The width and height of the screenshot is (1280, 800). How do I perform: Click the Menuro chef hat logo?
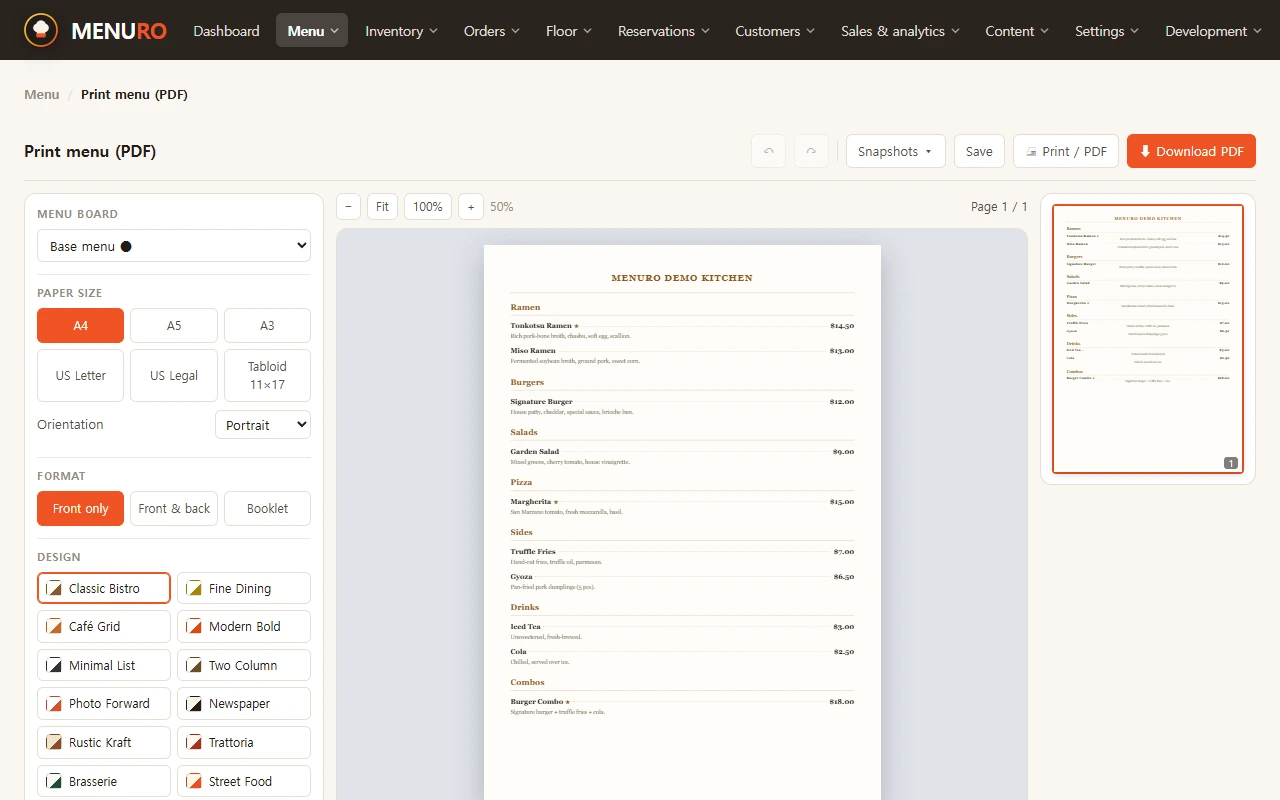point(41,30)
